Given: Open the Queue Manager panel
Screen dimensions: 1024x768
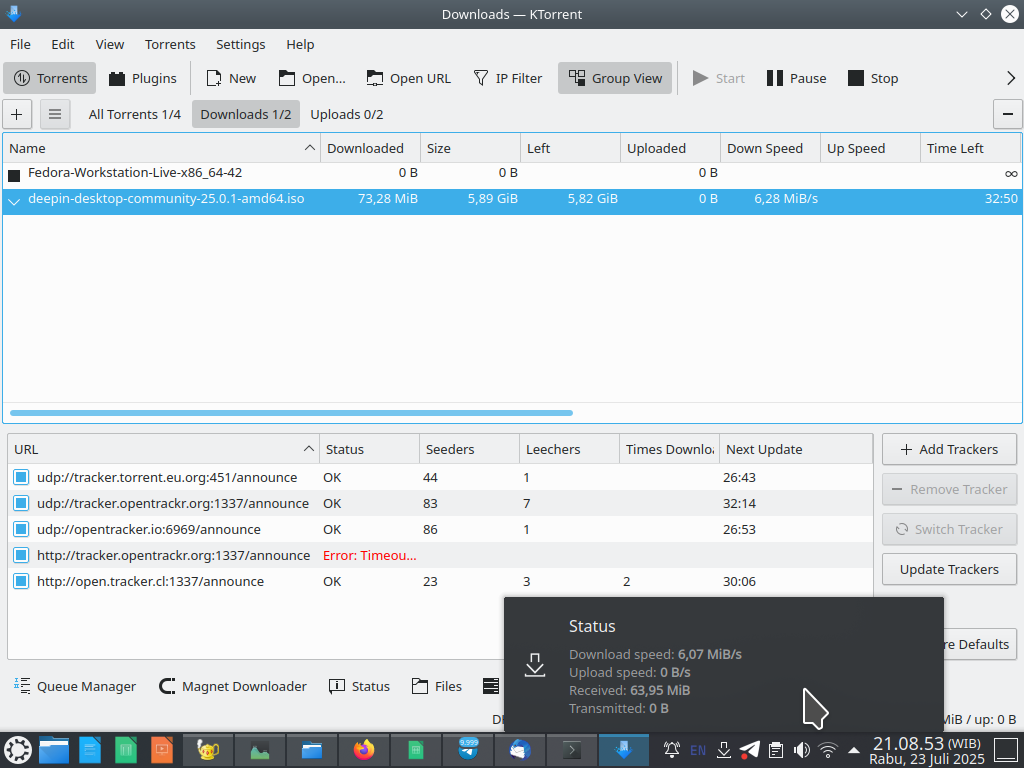Looking at the screenshot, I should pos(75,686).
